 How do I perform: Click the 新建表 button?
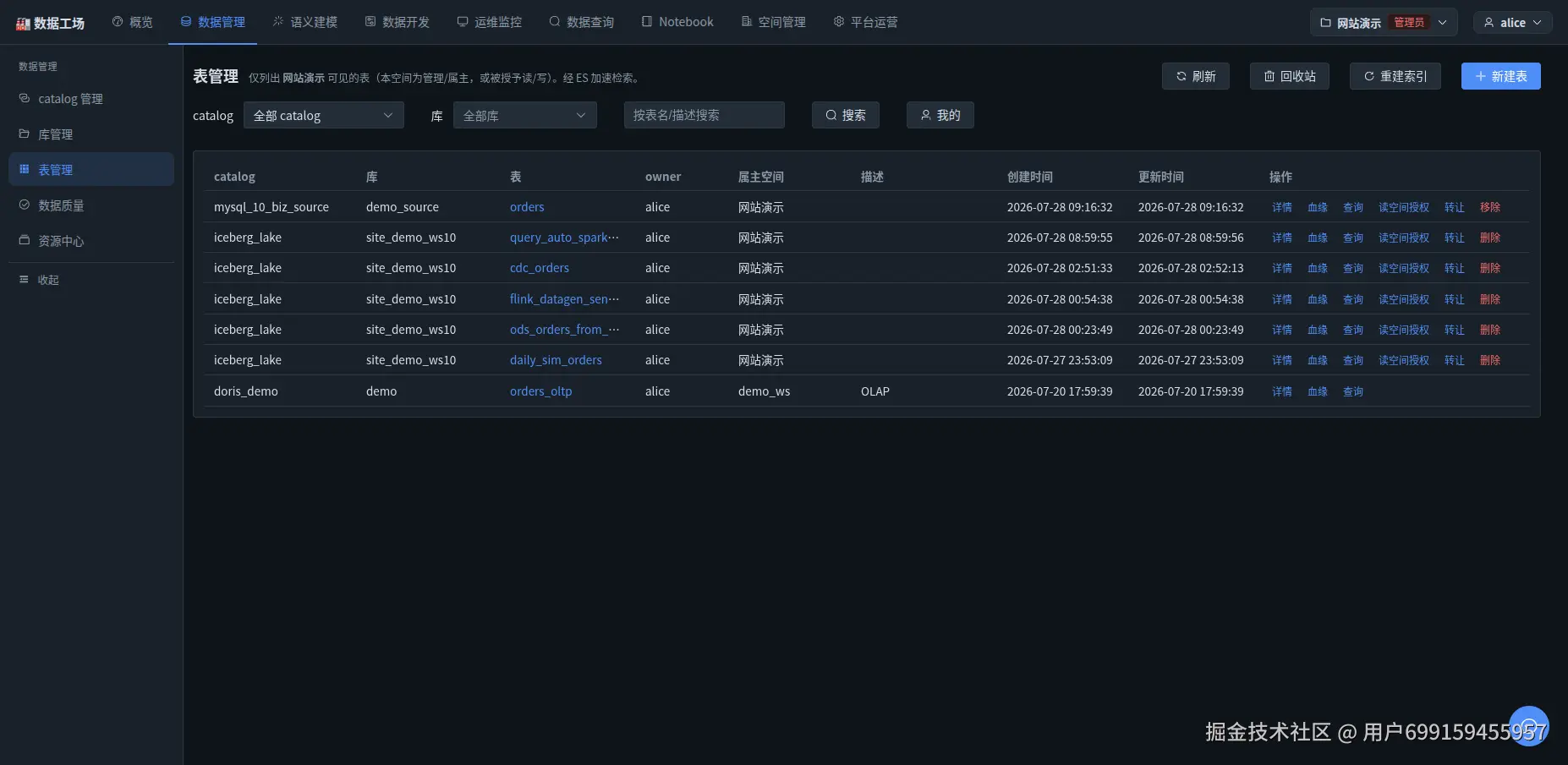pyautogui.click(x=1501, y=76)
